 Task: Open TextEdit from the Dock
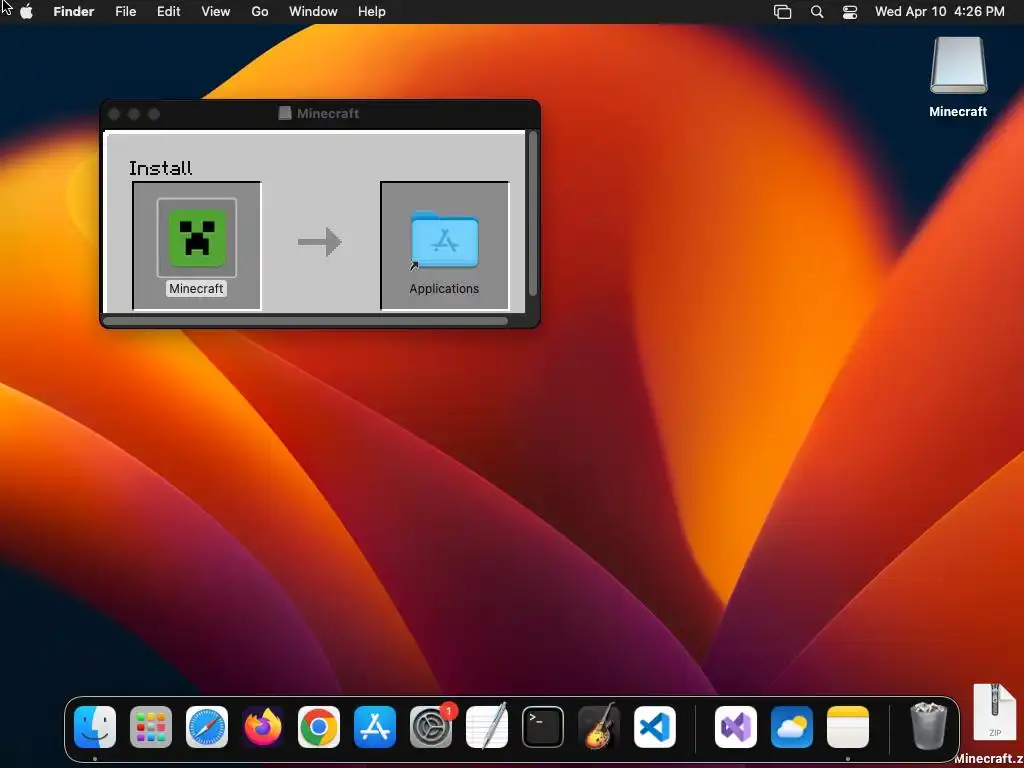[487, 727]
